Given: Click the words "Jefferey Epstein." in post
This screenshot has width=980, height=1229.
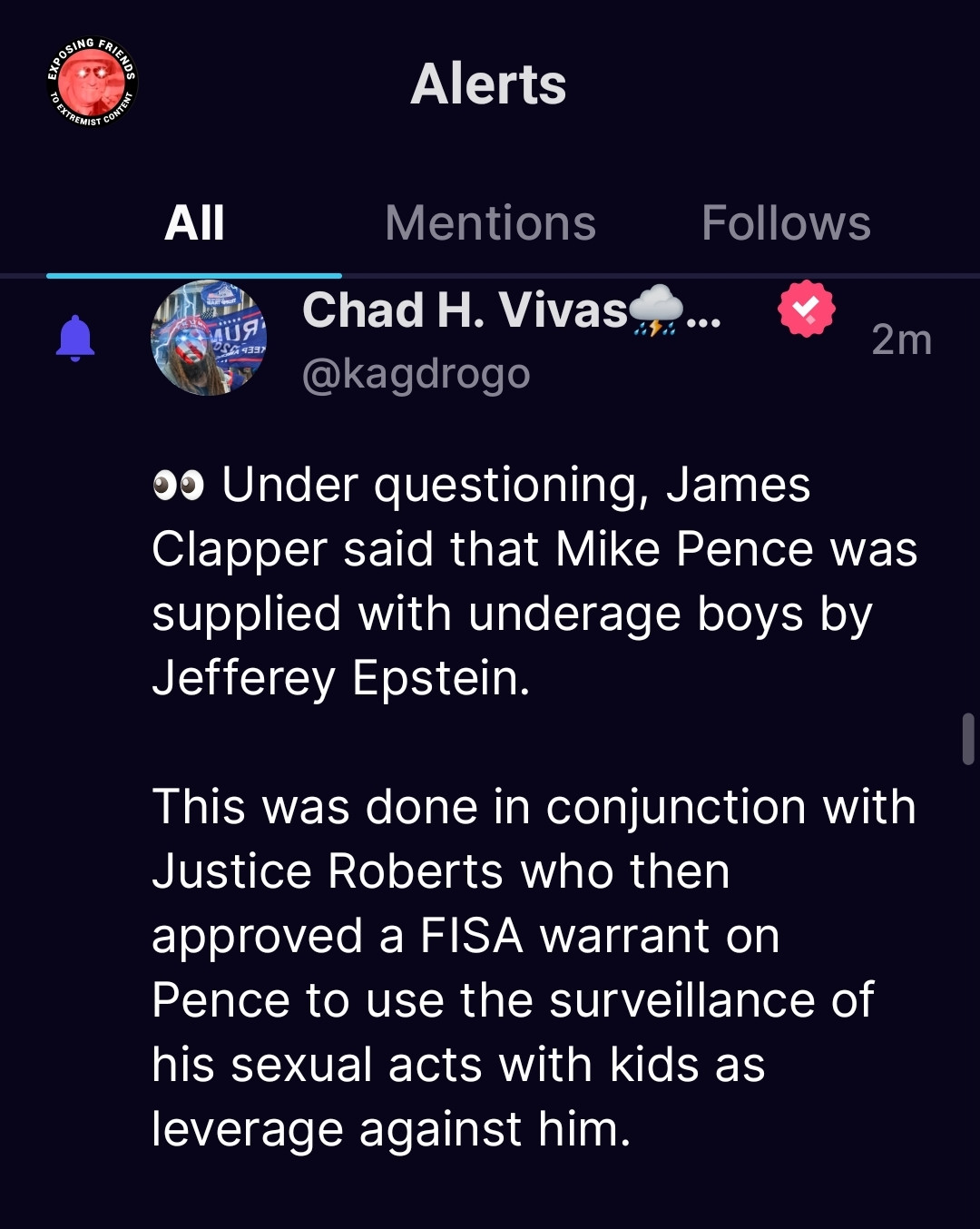Looking at the screenshot, I should point(341,678).
